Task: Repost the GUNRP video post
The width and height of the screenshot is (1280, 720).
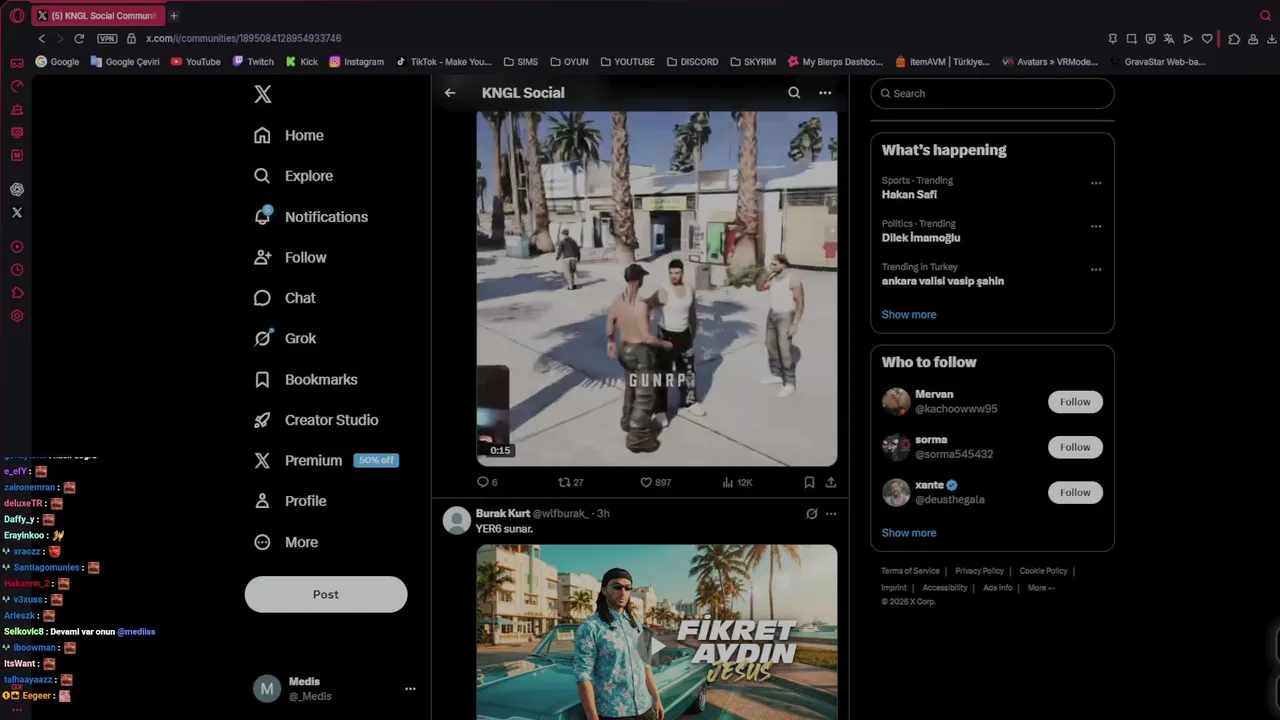Action: pyautogui.click(x=570, y=482)
